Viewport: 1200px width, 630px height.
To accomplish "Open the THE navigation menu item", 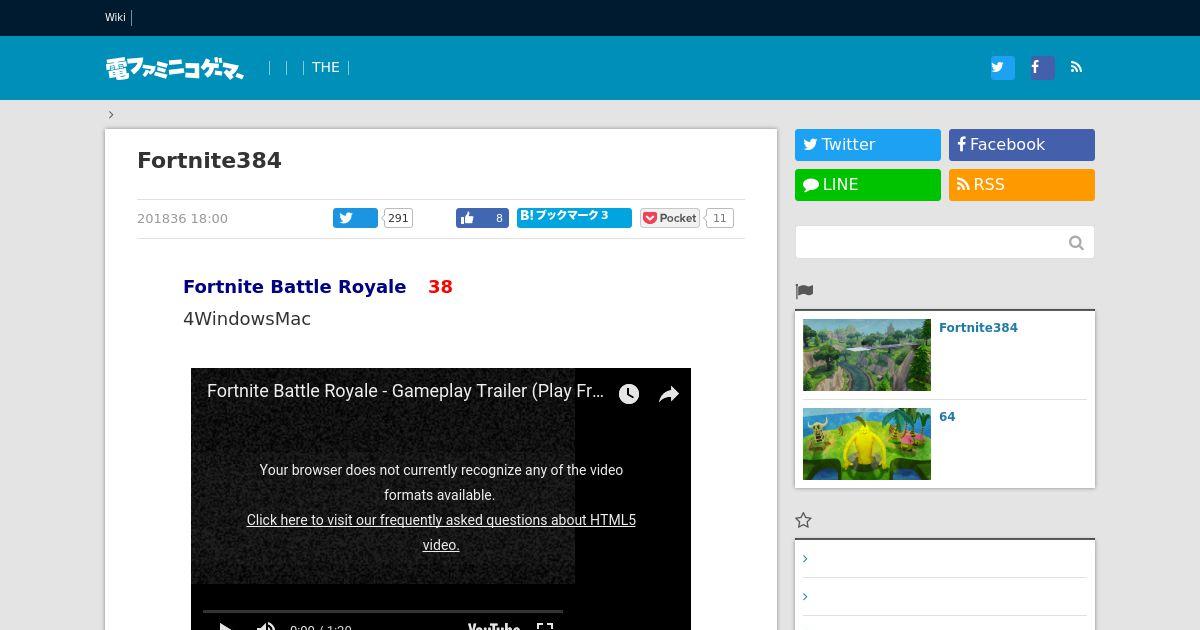I will (x=326, y=67).
